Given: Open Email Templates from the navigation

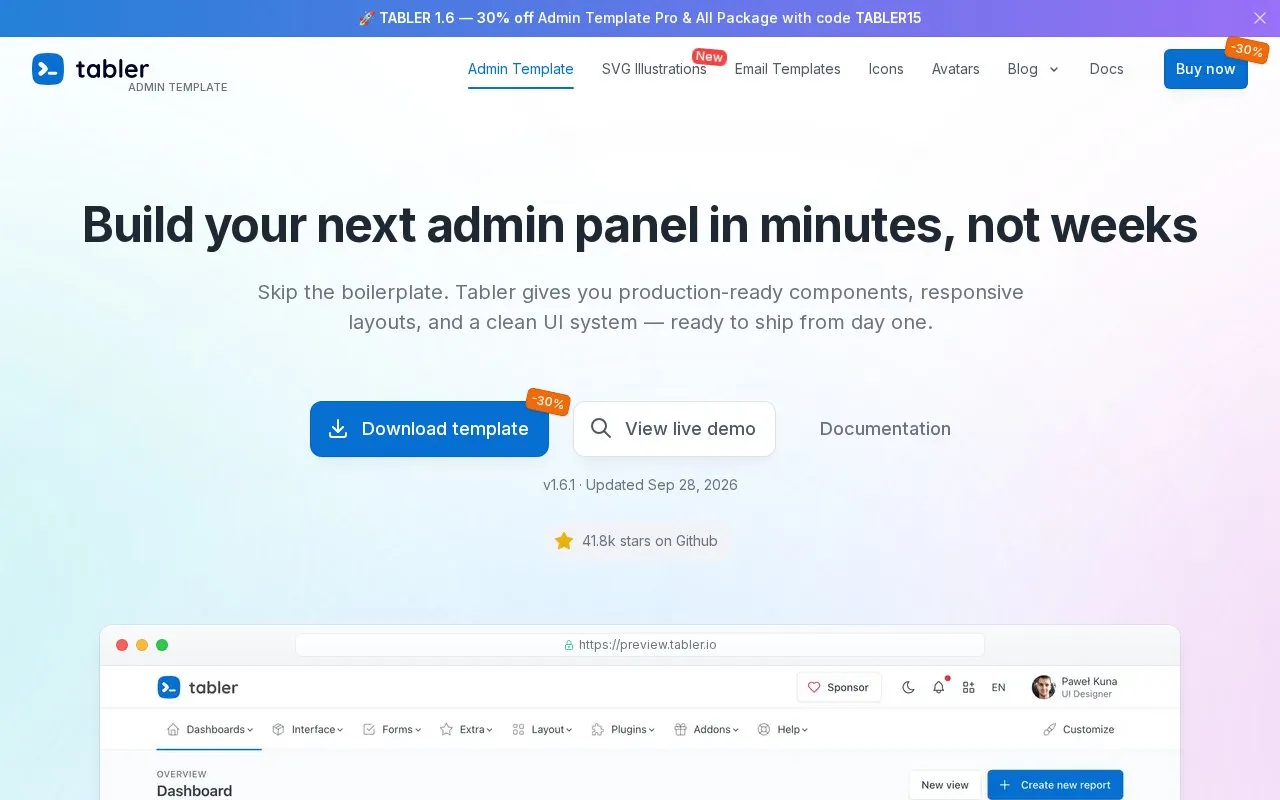Looking at the screenshot, I should 788,69.
